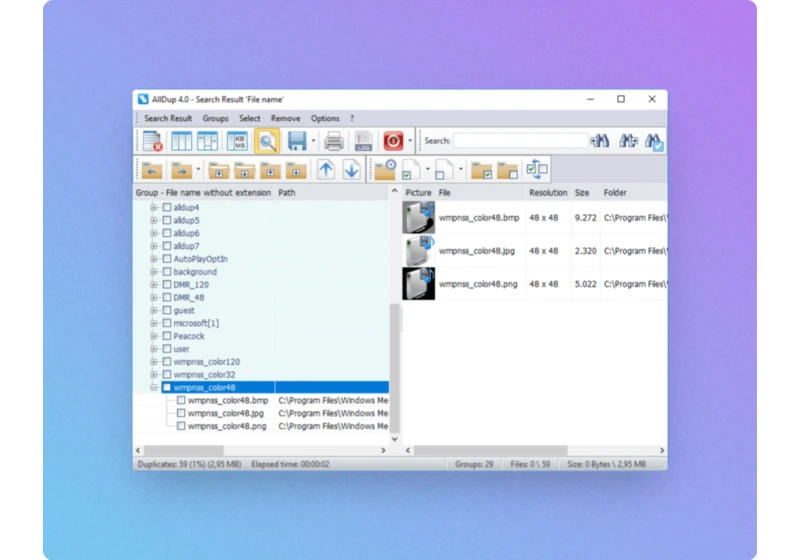Open the Search Result menu
The height and width of the screenshot is (560, 800).
168,118
